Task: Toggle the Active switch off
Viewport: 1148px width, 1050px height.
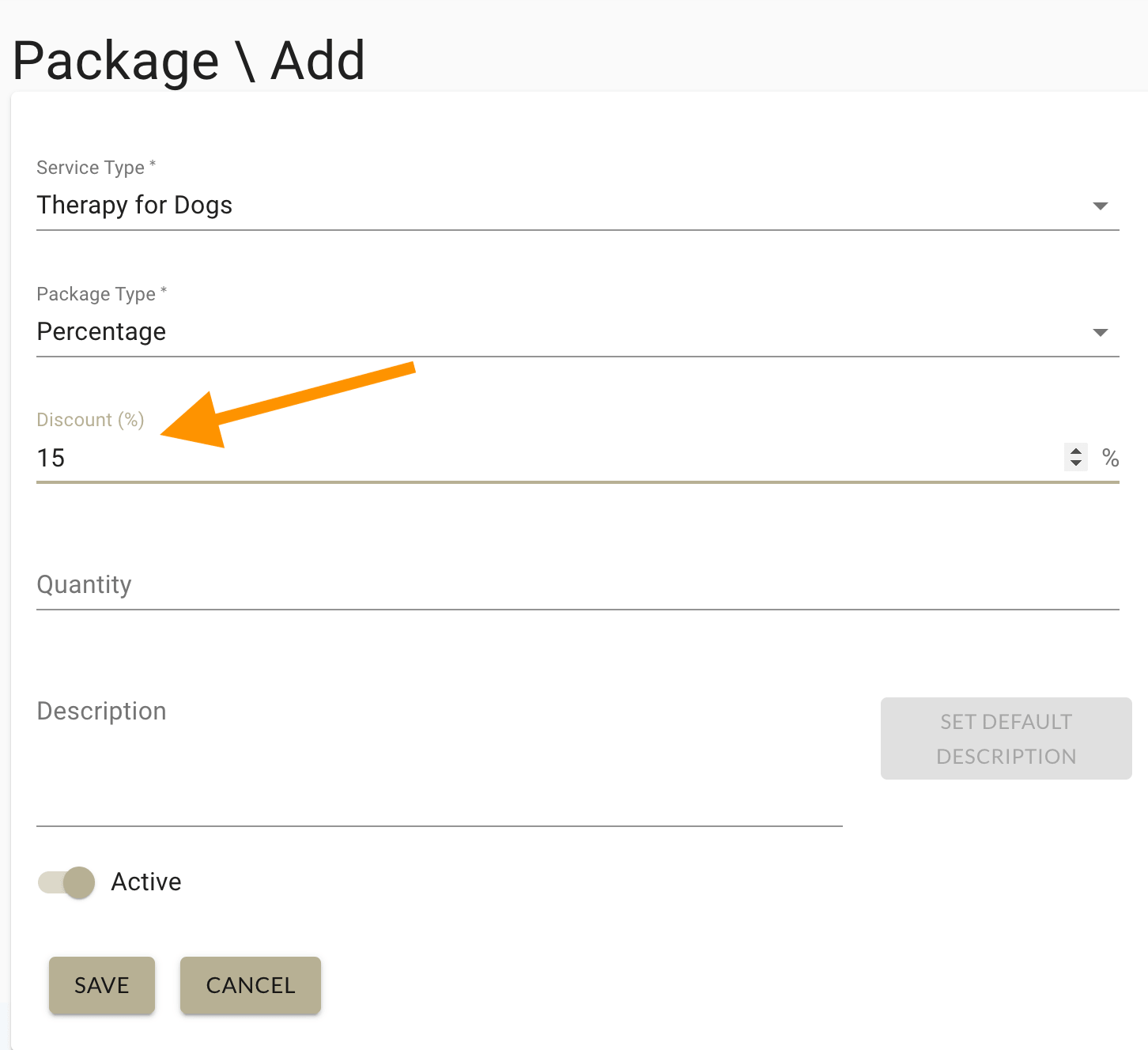Action: 66,882
